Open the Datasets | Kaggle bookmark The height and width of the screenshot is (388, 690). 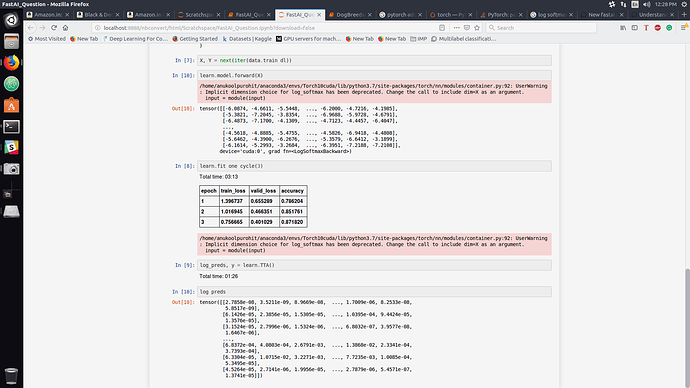[x=247, y=39]
